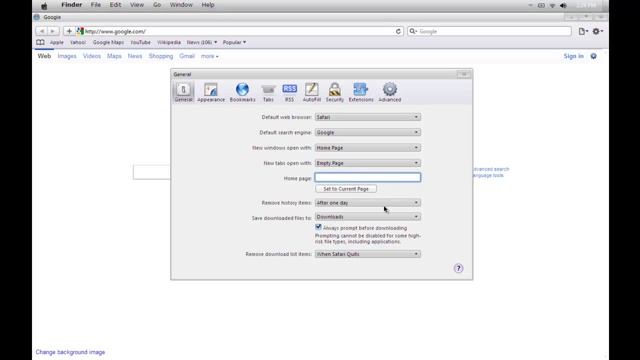Open the Safari settings gear menu
This screenshot has width=640, height=360.
598,31
